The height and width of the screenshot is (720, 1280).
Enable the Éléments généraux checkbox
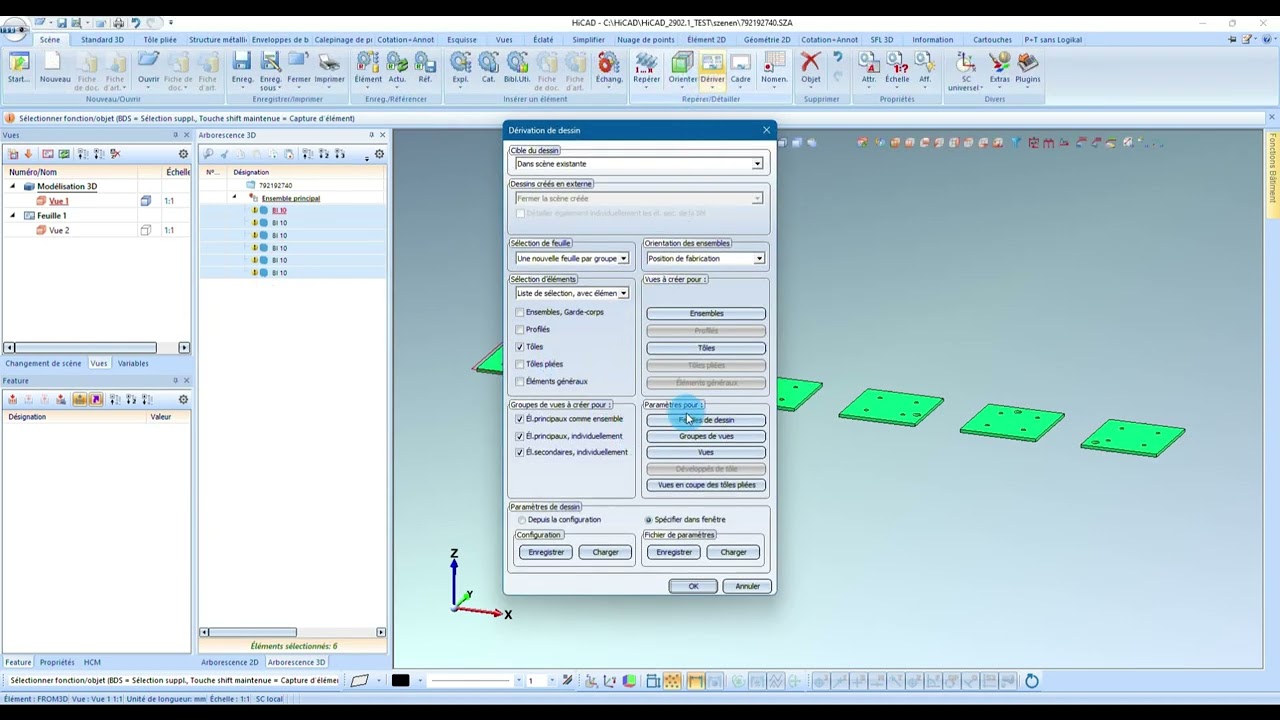click(520, 381)
